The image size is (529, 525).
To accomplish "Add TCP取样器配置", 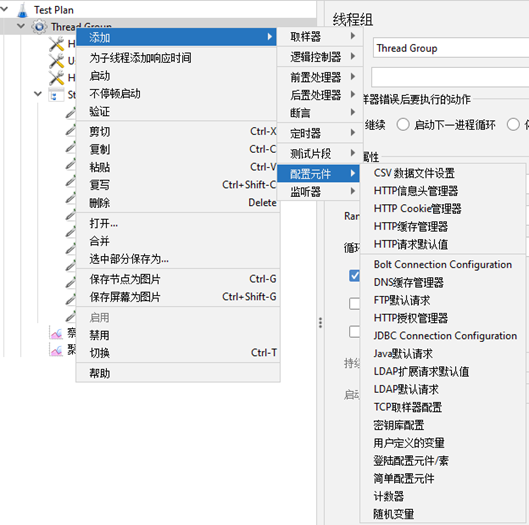I will click(x=443, y=407).
